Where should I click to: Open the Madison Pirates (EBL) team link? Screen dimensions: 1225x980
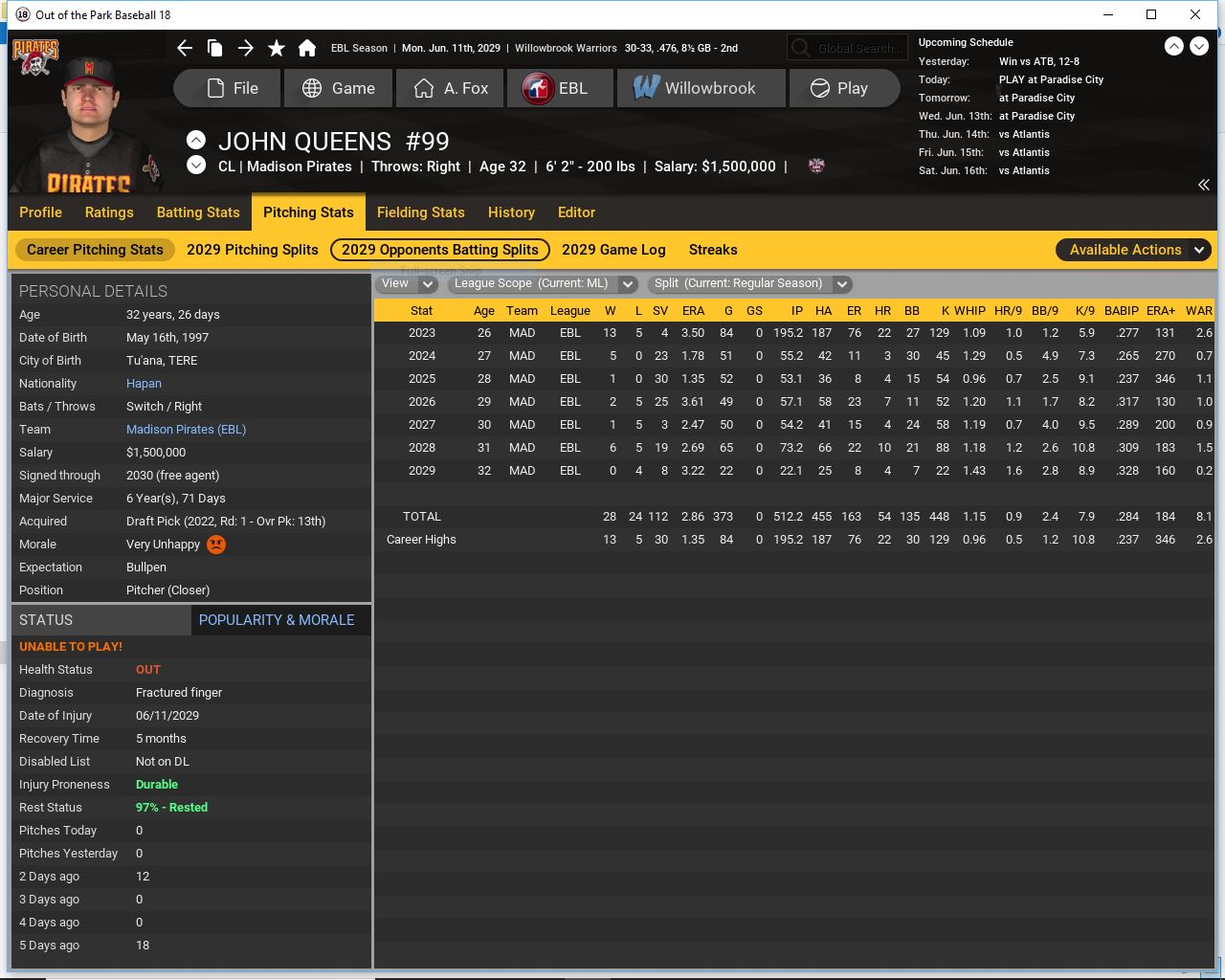point(186,430)
